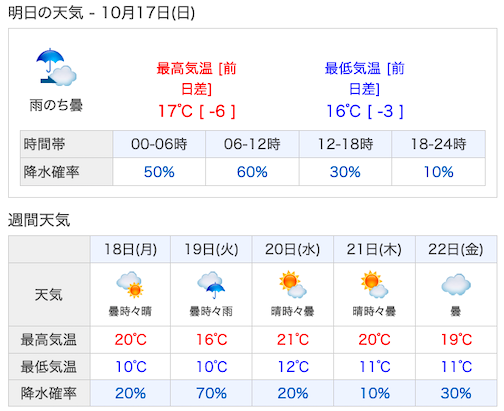Click the high temperature 17℃ value

pyautogui.click(x=175, y=111)
